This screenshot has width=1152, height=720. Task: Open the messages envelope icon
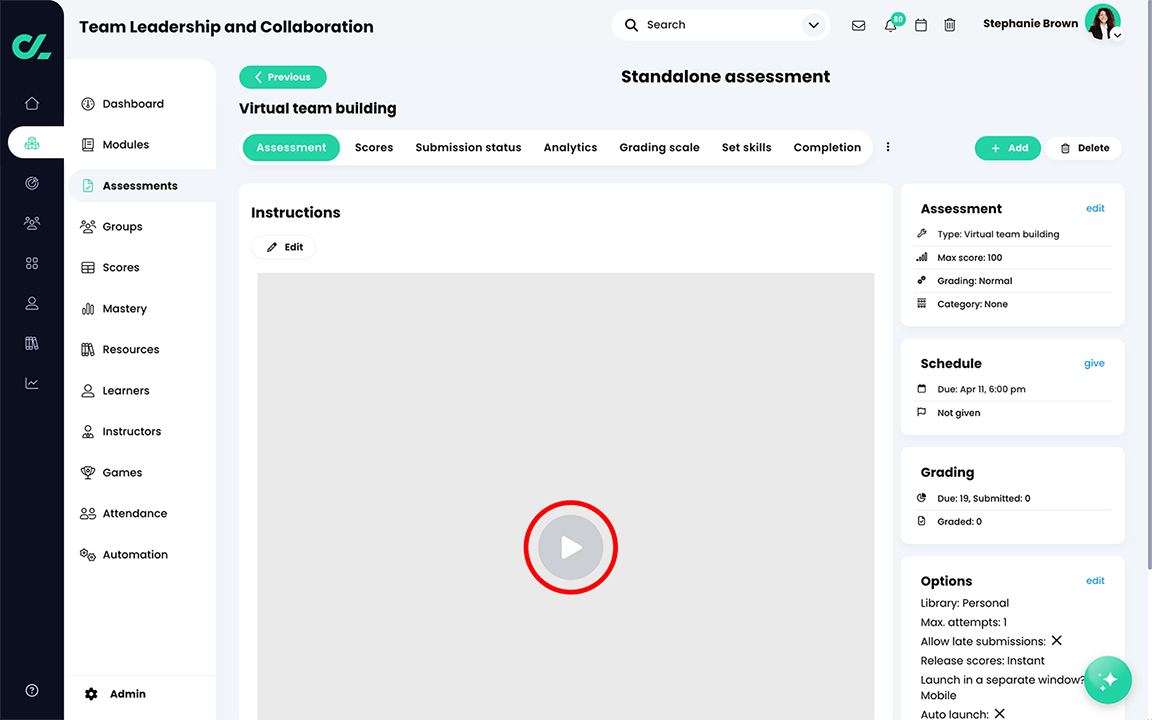pyautogui.click(x=858, y=24)
